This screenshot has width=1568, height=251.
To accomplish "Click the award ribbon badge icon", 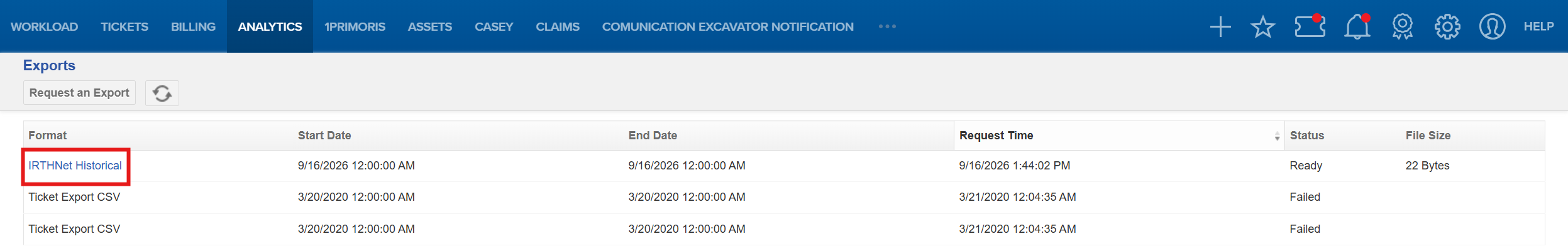I will [x=1402, y=27].
